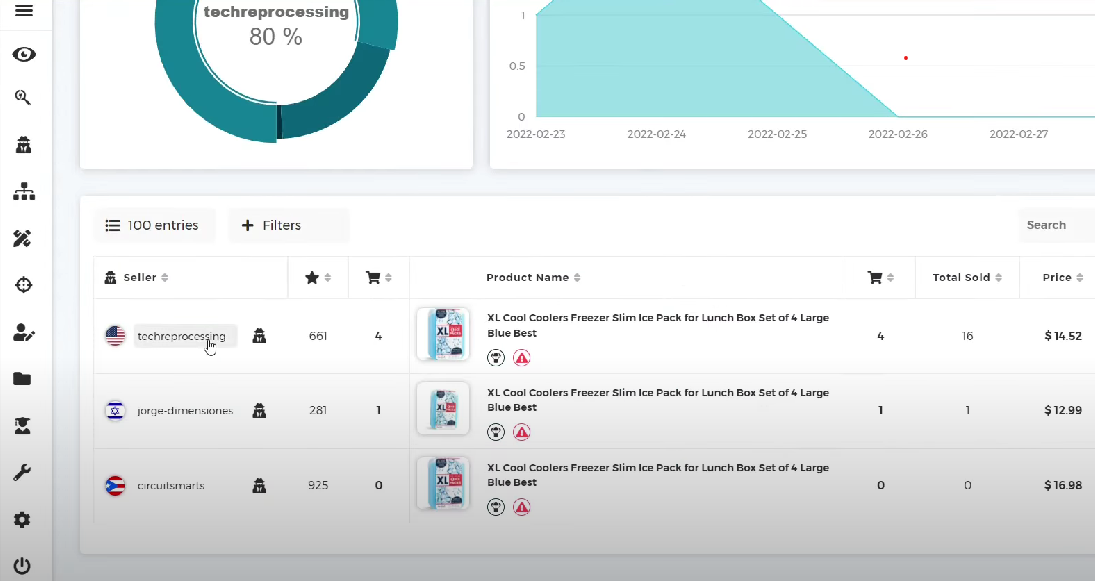Sort by cart column beside Total Sold

tap(881, 277)
